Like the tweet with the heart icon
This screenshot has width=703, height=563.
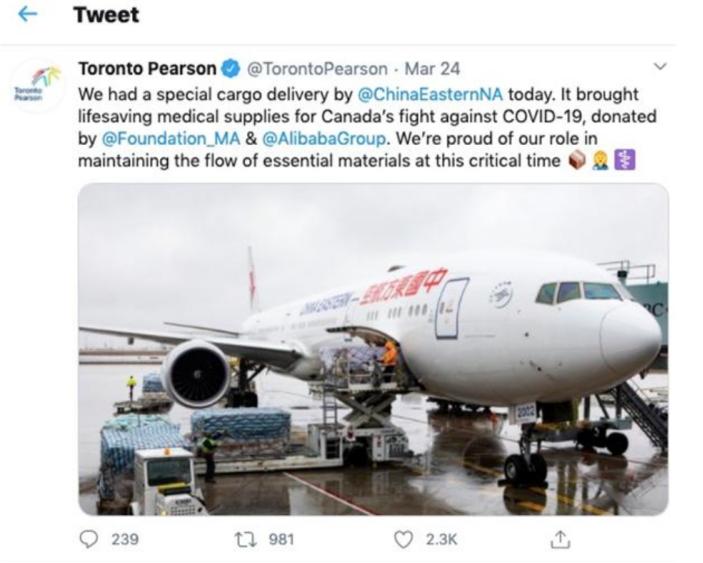click(403, 539)
